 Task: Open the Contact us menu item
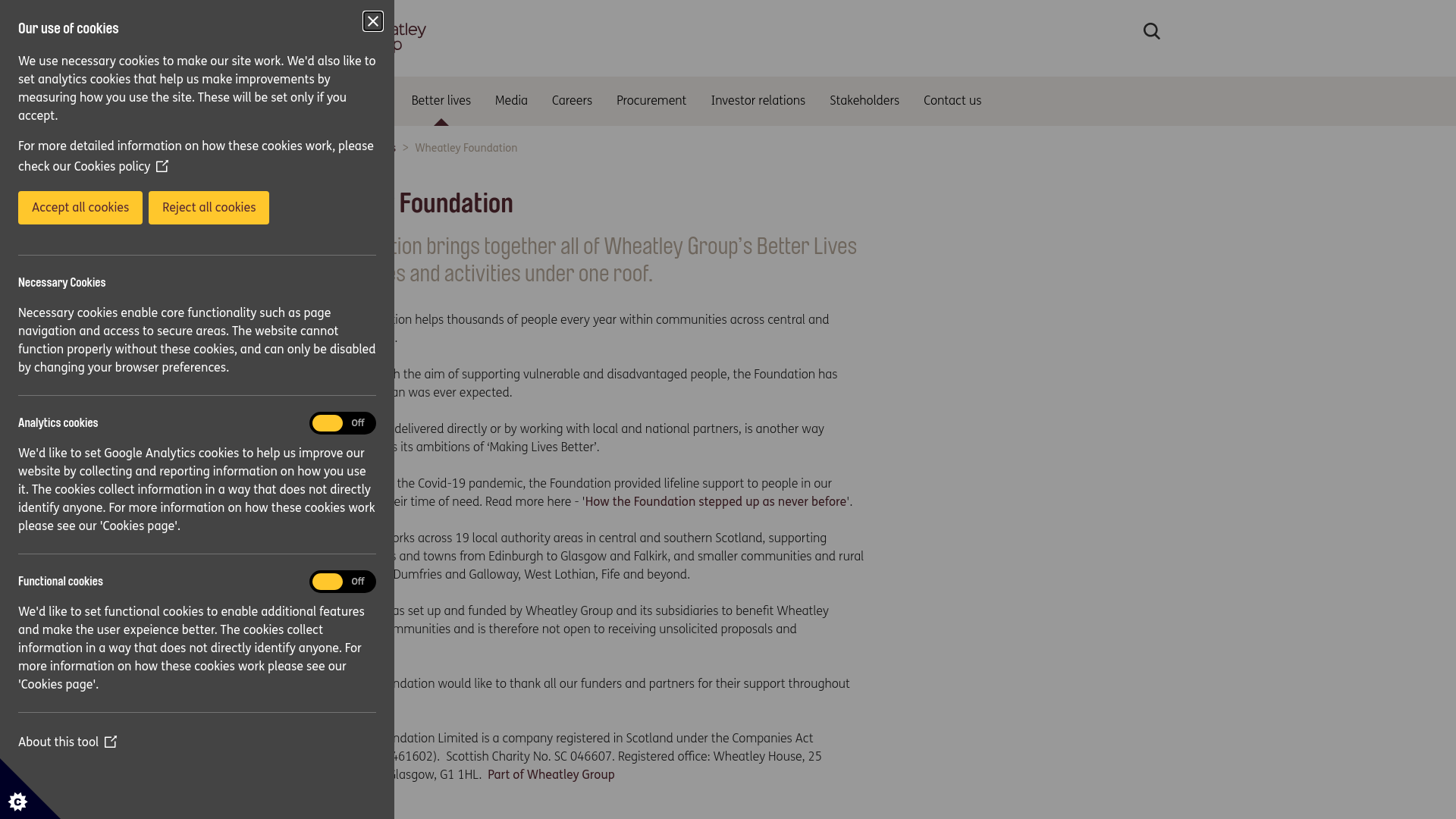tap(952, 100)
